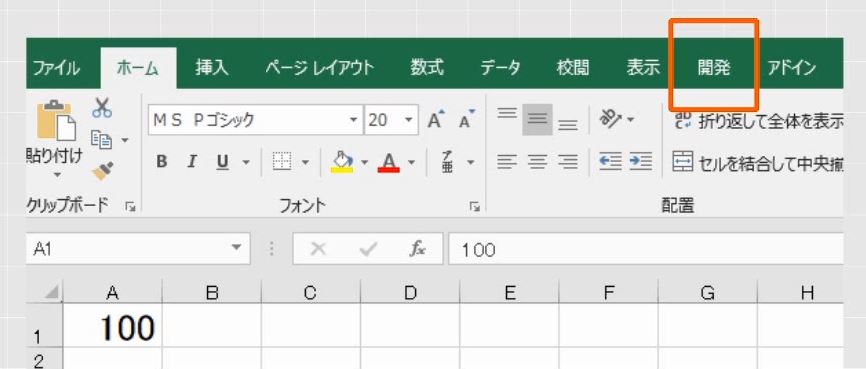Screen dimensions: 866x369
Task: Cancel entry with formula bar X
Action: tap(318, 249)
